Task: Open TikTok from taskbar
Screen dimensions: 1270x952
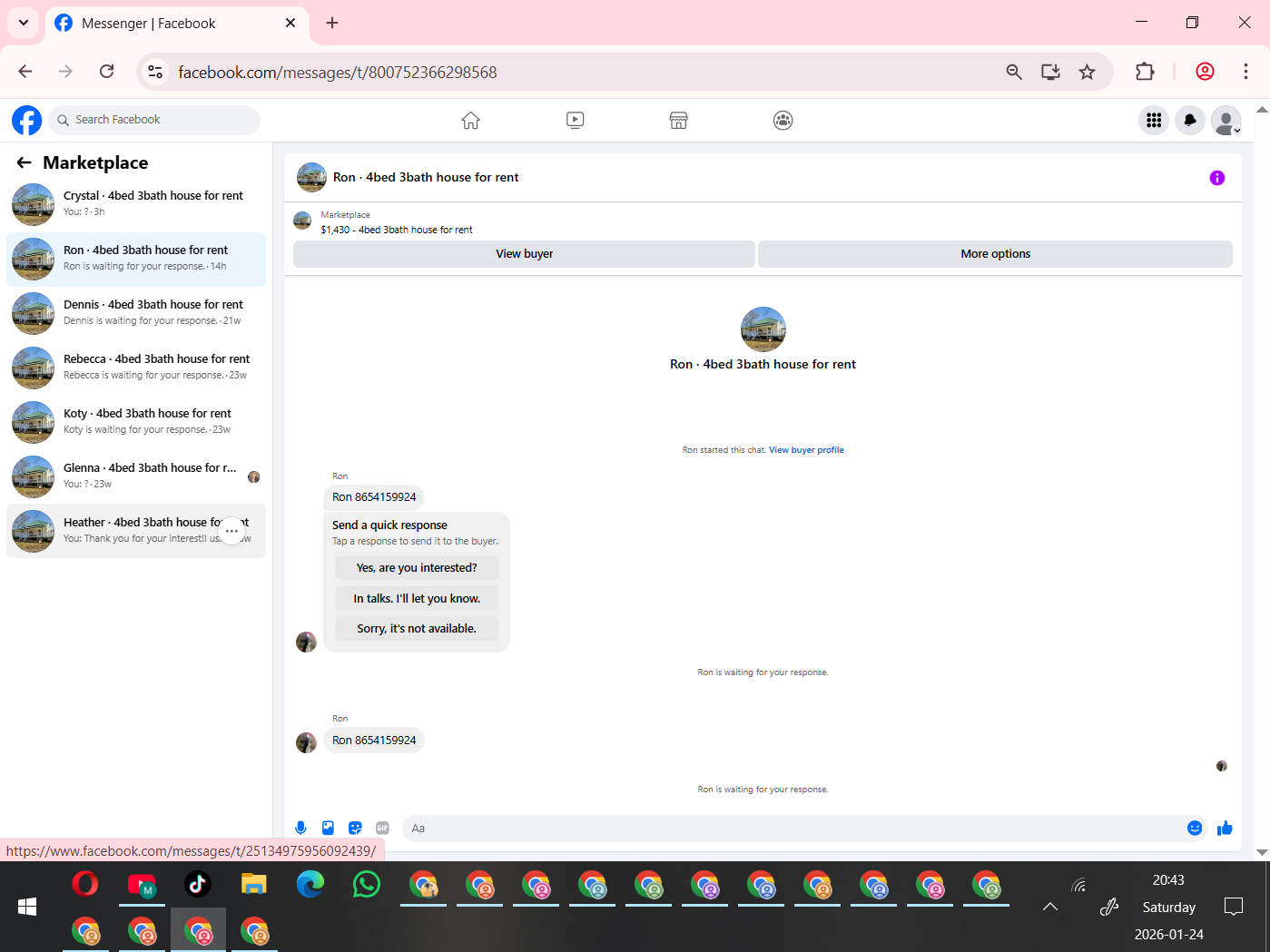Action: click(x=198, y=884)
